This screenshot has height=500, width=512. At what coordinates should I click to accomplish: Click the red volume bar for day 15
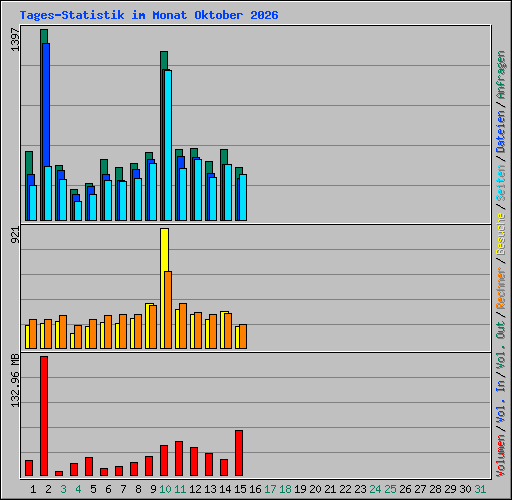239,453
